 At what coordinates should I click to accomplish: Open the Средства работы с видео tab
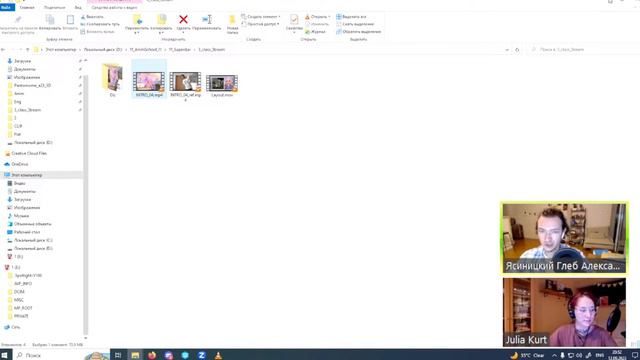(114, 7)
